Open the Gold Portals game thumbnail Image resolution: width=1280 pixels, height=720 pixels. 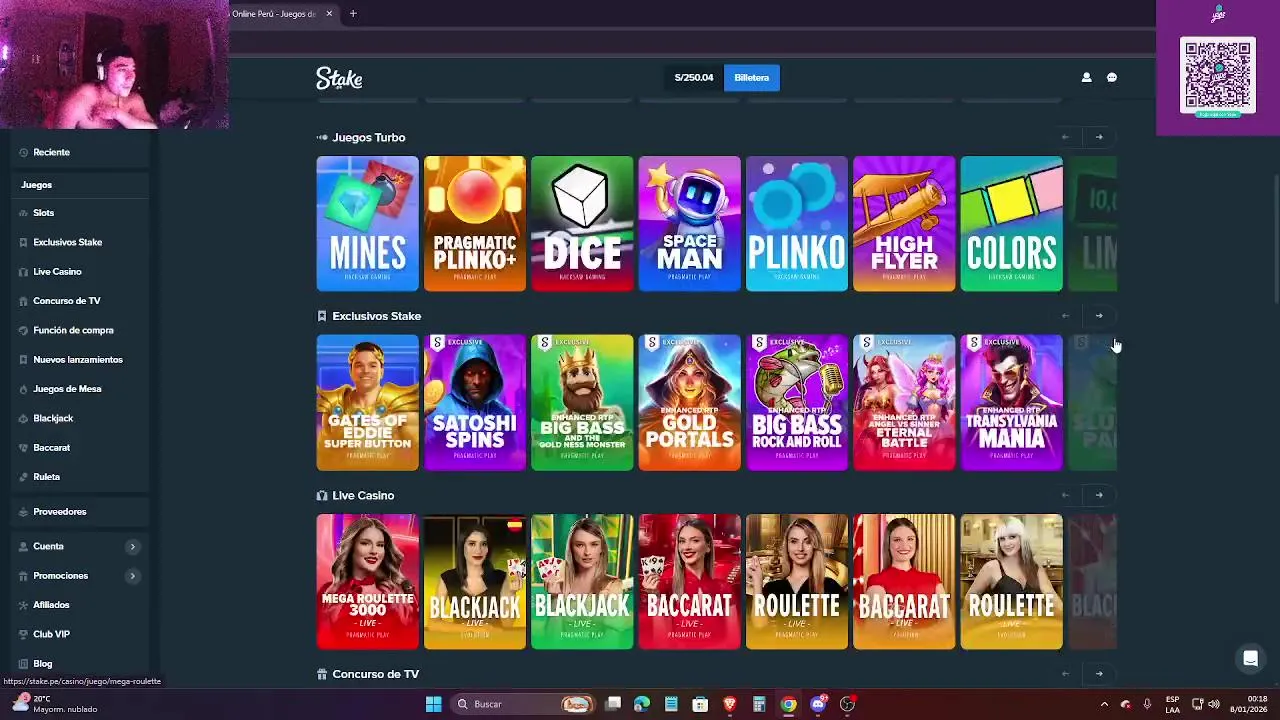(690, 403)
